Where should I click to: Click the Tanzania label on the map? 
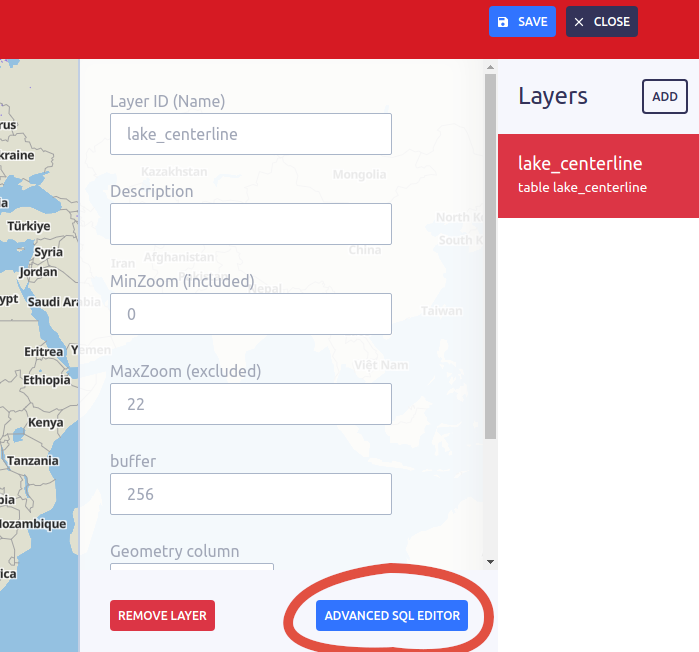[x=36, y=461]
